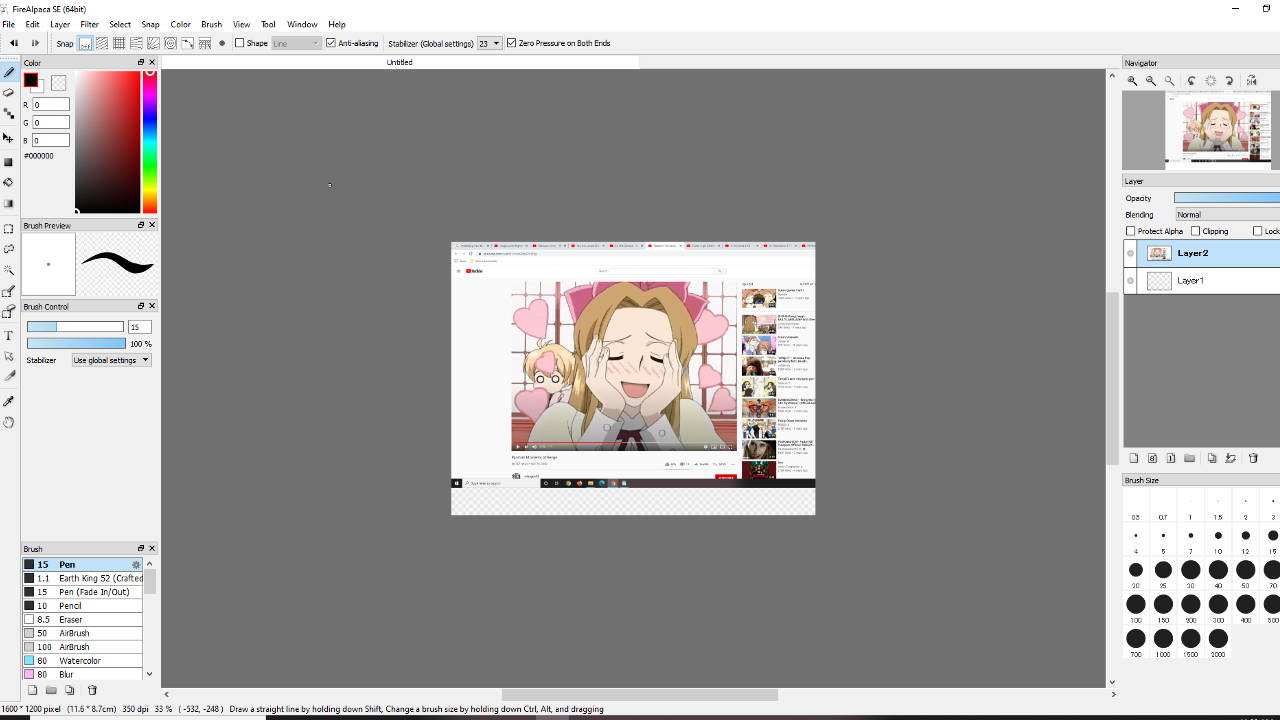Screen dimensions: 1280x720
Task: Add a layer folder in Layer panel
Action: (x=1189, y=458)
